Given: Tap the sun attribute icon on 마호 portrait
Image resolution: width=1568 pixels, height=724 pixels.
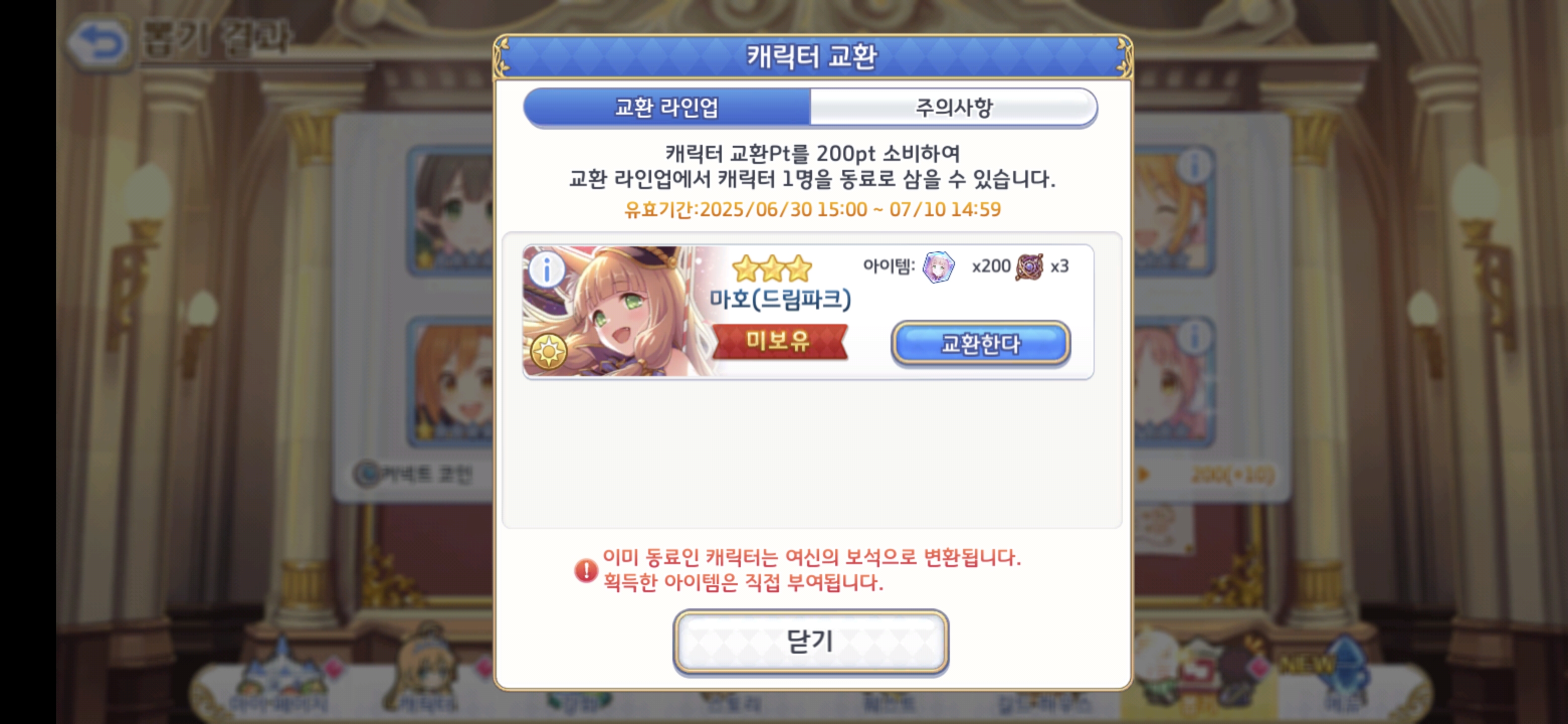Looking at the screenshot, I should (x=548, y=351).
